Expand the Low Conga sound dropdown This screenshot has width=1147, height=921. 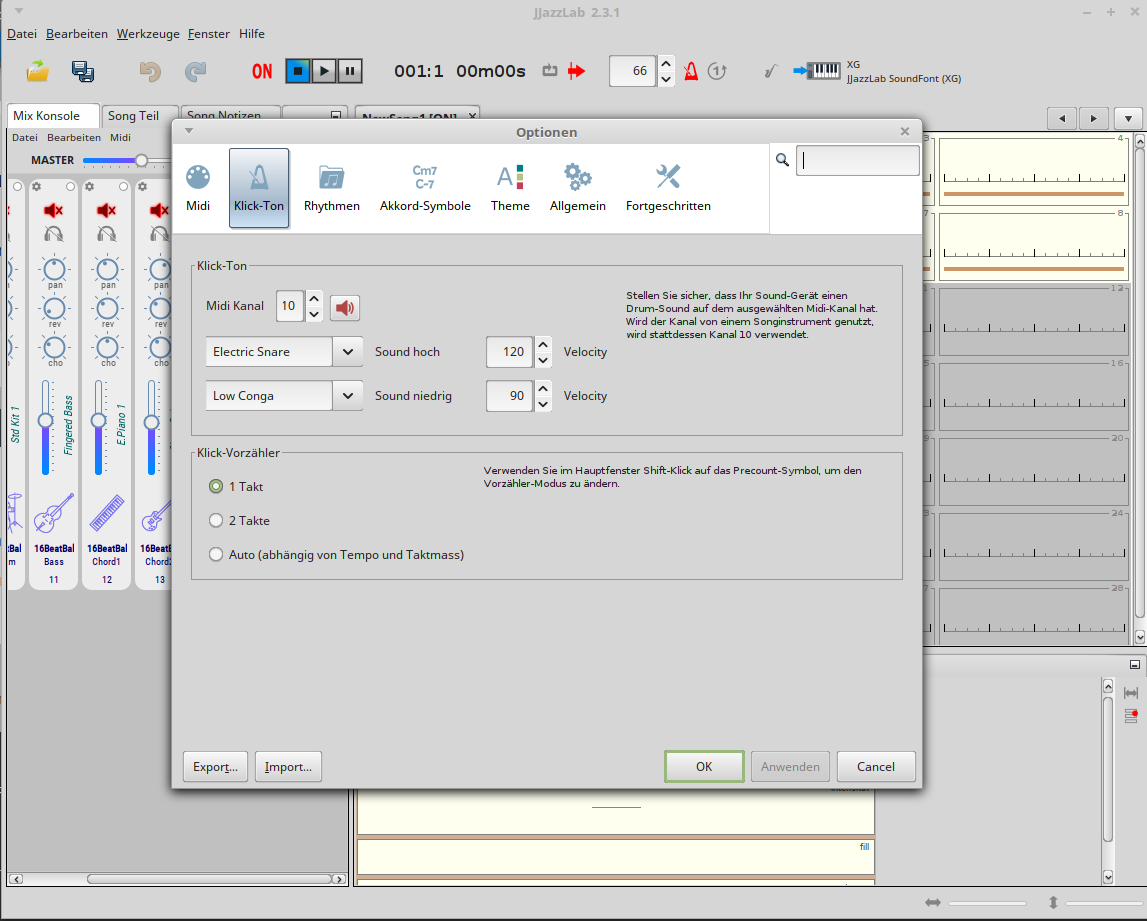pos(347,396)
